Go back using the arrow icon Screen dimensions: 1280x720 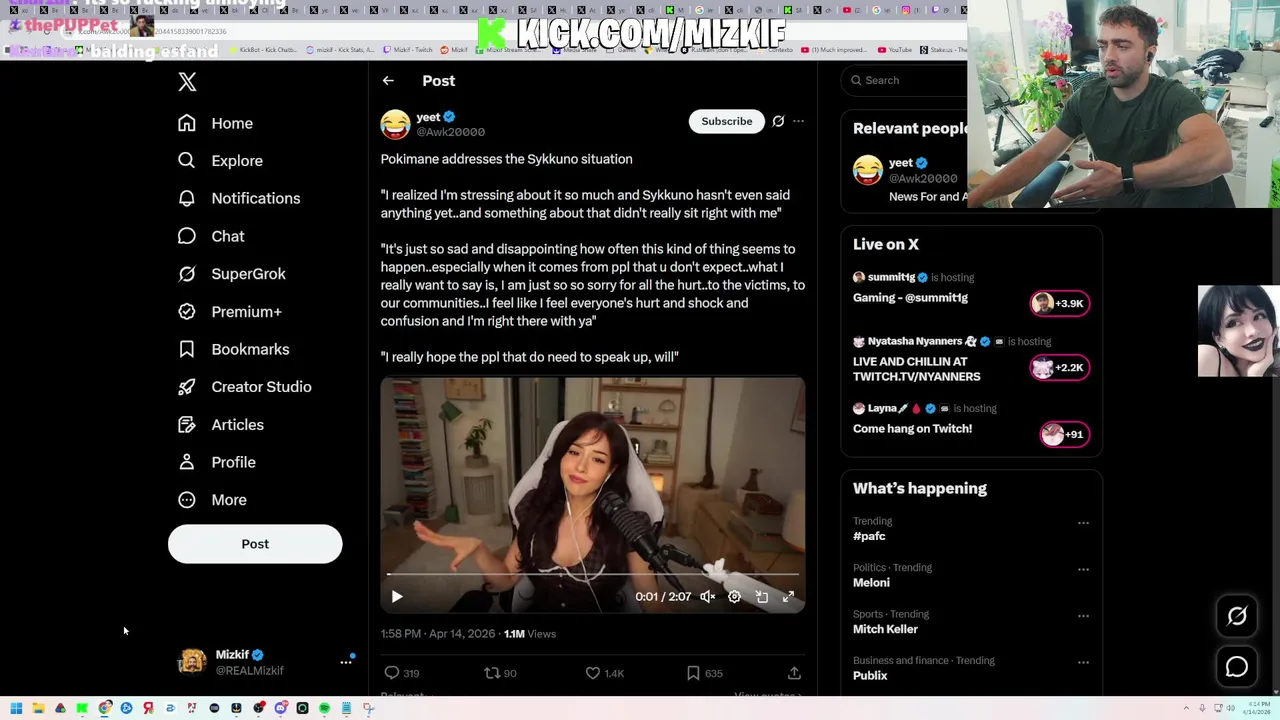(388, 81)
